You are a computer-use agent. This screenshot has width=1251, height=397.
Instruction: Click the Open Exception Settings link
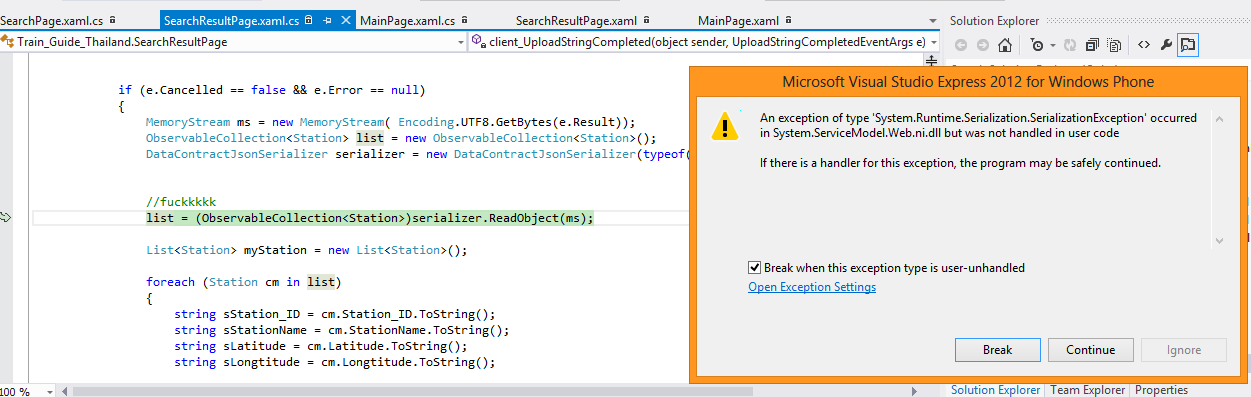coord(812,287)
